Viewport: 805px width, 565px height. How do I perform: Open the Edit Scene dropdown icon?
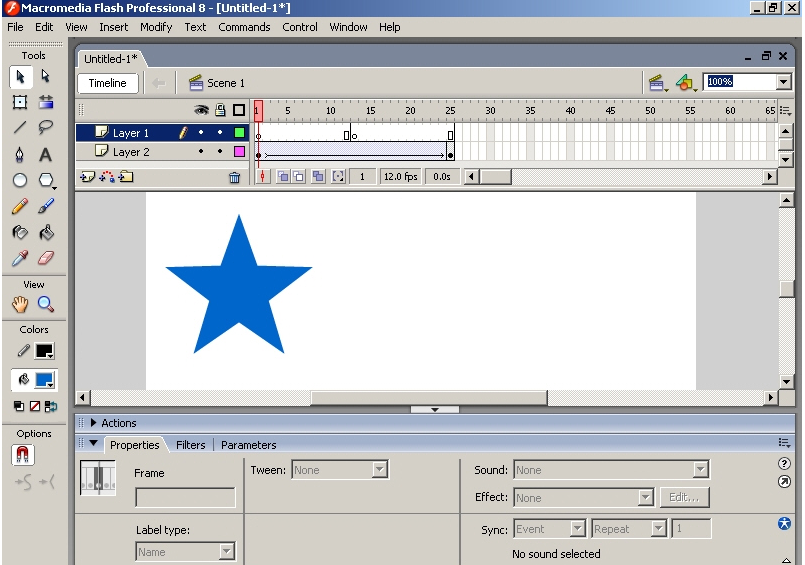point(658,83)
